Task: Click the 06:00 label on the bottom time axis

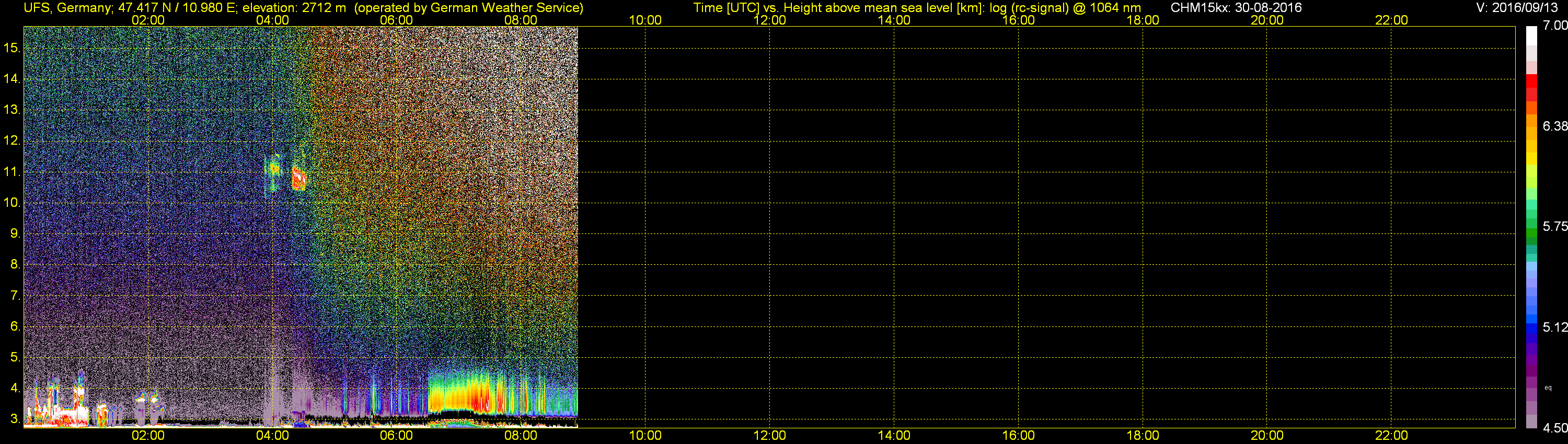Action: click(x=396, y=436)
